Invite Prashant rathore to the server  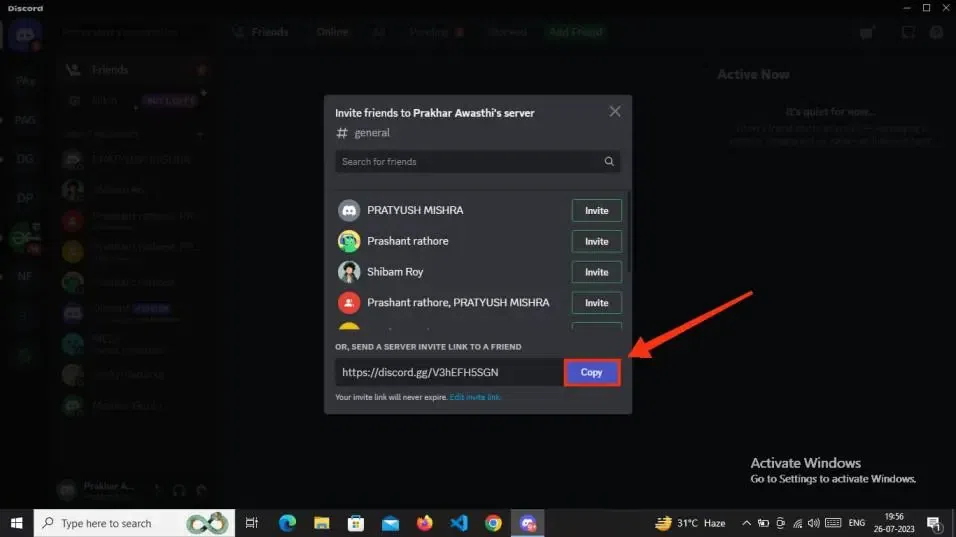tap(596, 241)
